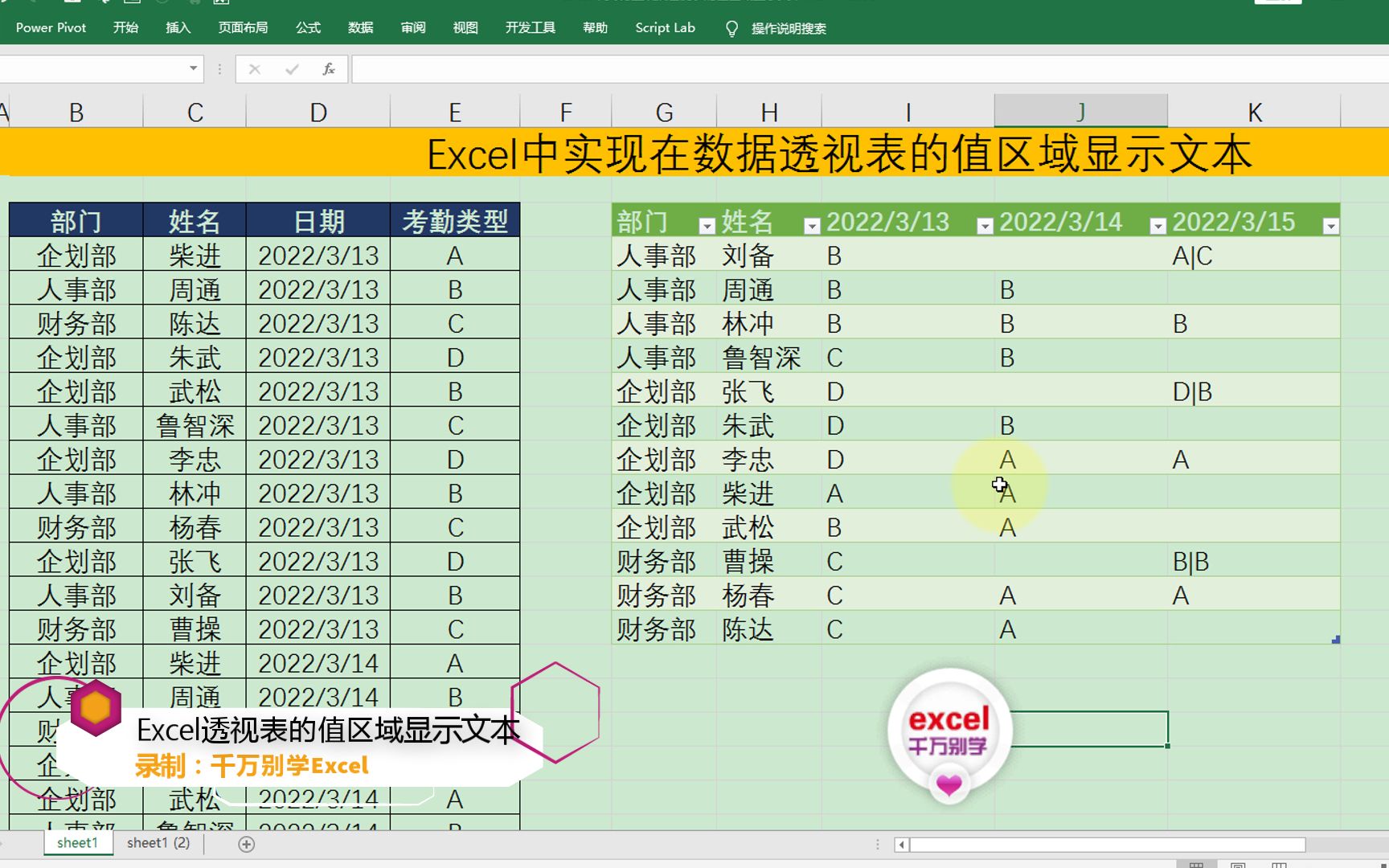Select column I header
This screenshot has width=1389, height=868.
click(908, 112)
